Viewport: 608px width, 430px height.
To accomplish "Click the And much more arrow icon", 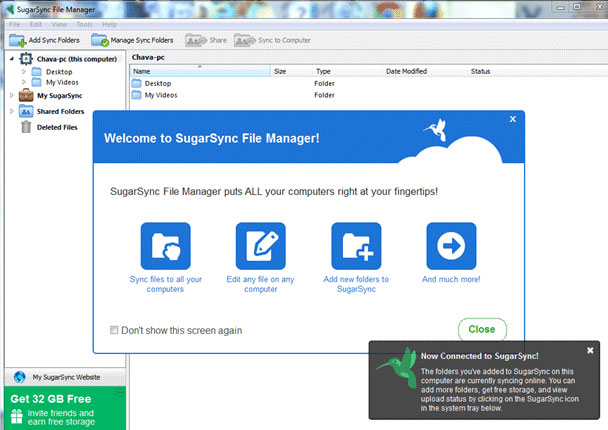I will [x=451, y=246].
